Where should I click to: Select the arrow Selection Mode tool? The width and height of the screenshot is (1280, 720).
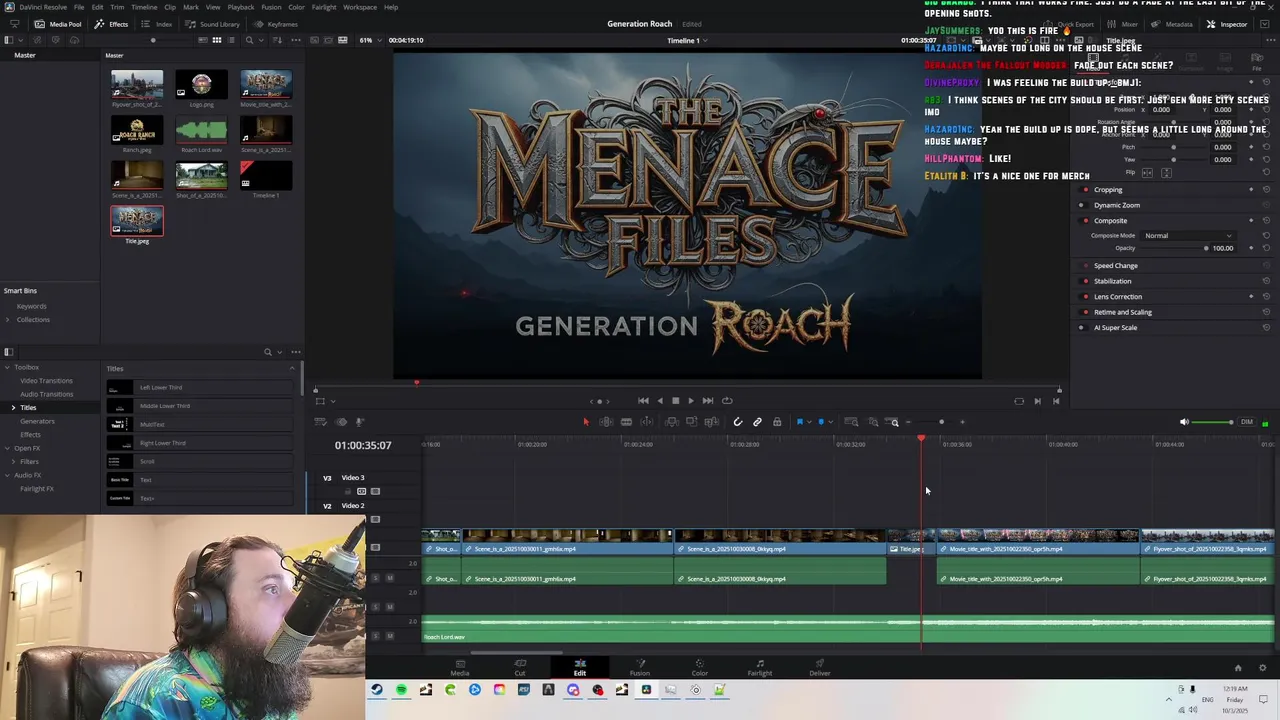coord(586,422)
